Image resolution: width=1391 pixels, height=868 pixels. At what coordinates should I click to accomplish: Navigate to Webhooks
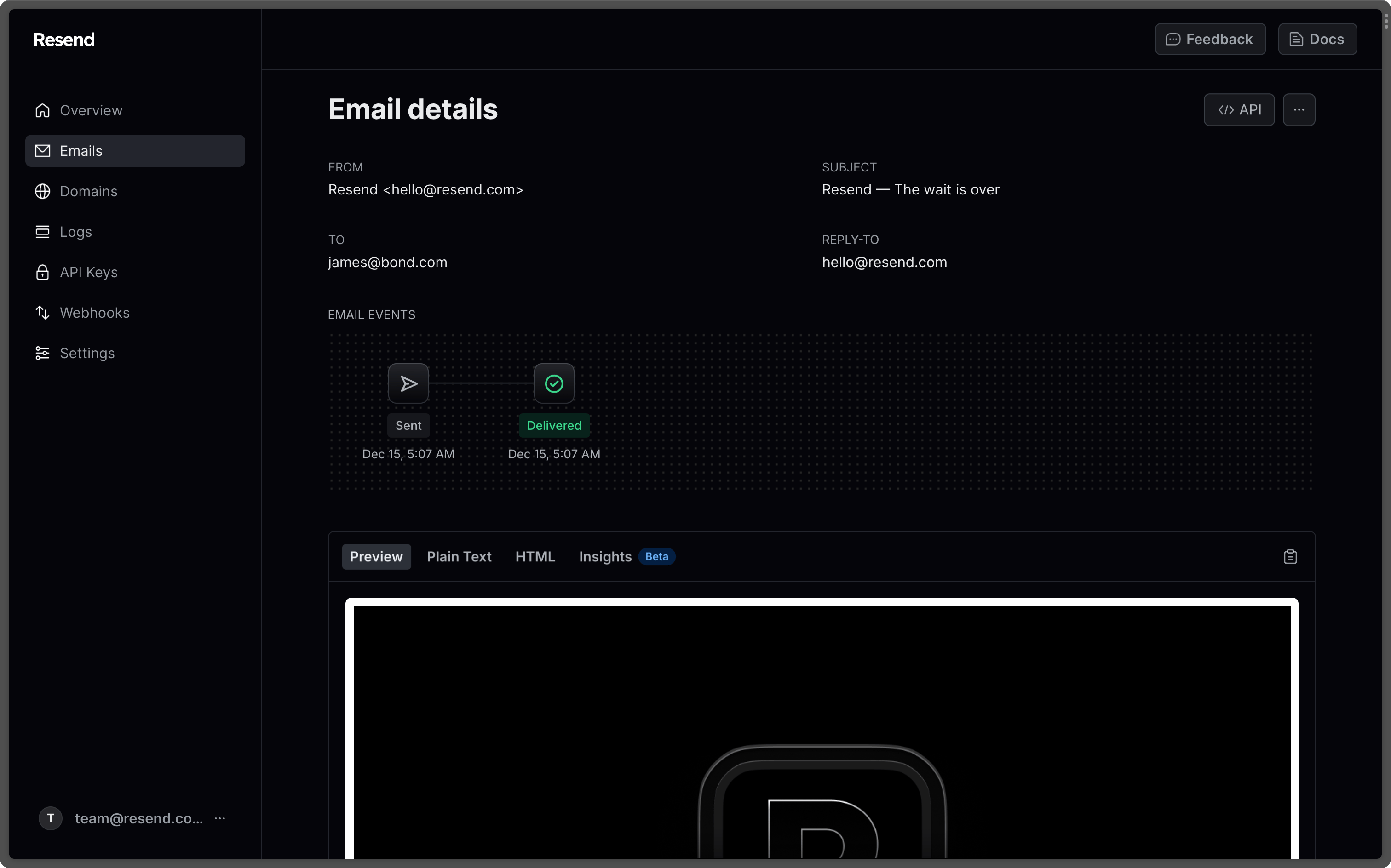(x=135, y=313)
